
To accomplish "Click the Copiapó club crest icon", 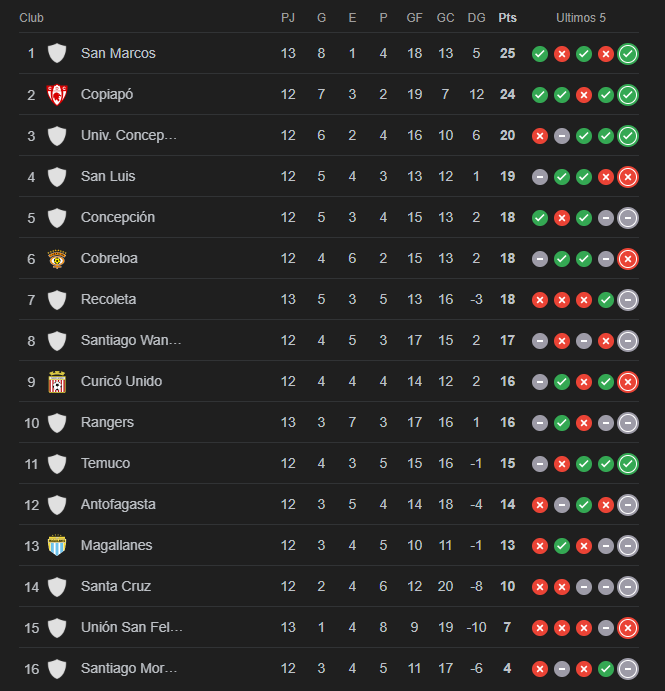I will coord(57,94).
